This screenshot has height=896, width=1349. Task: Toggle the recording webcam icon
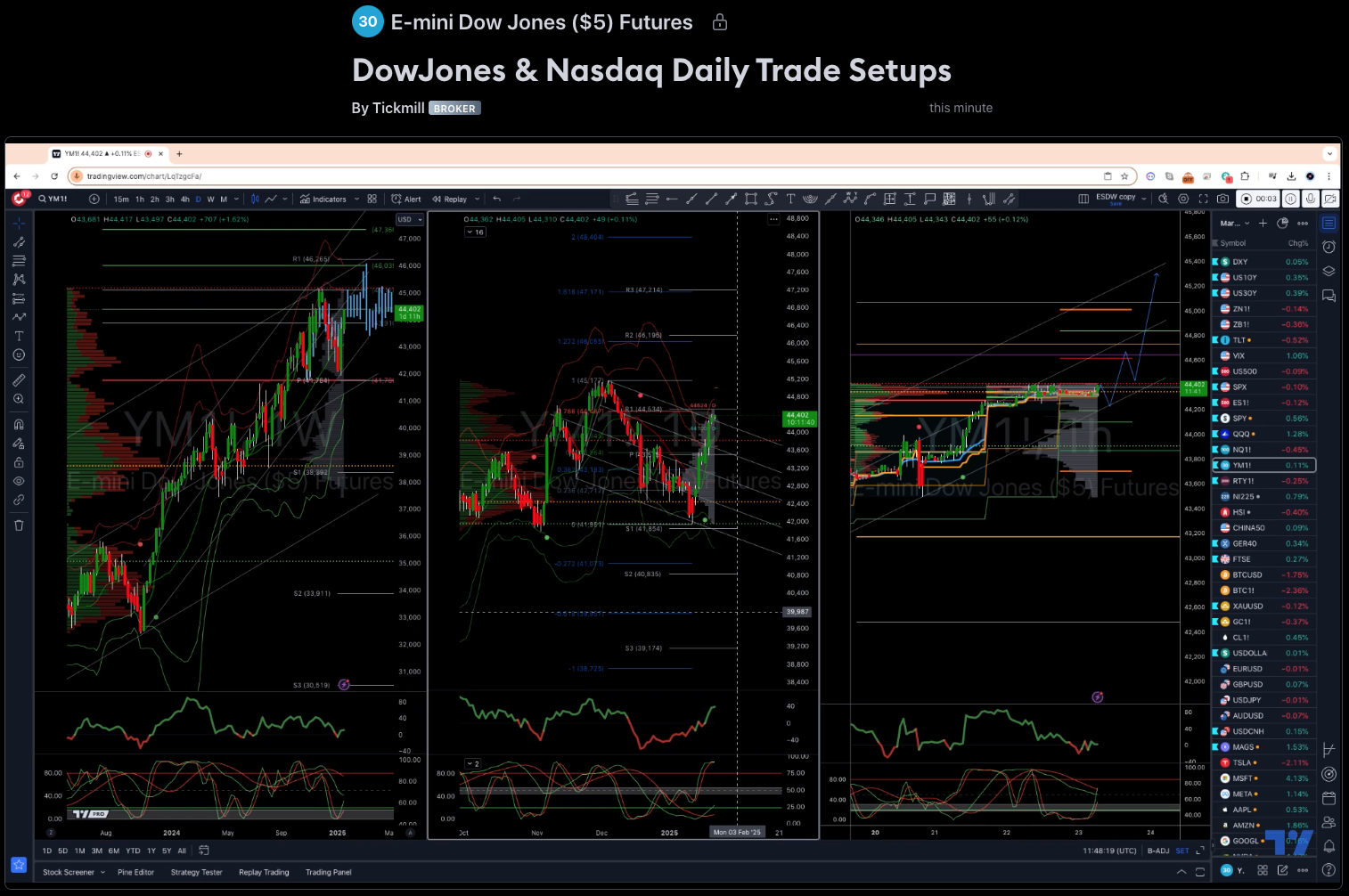pyautogui.click(x=1330, y=200)
